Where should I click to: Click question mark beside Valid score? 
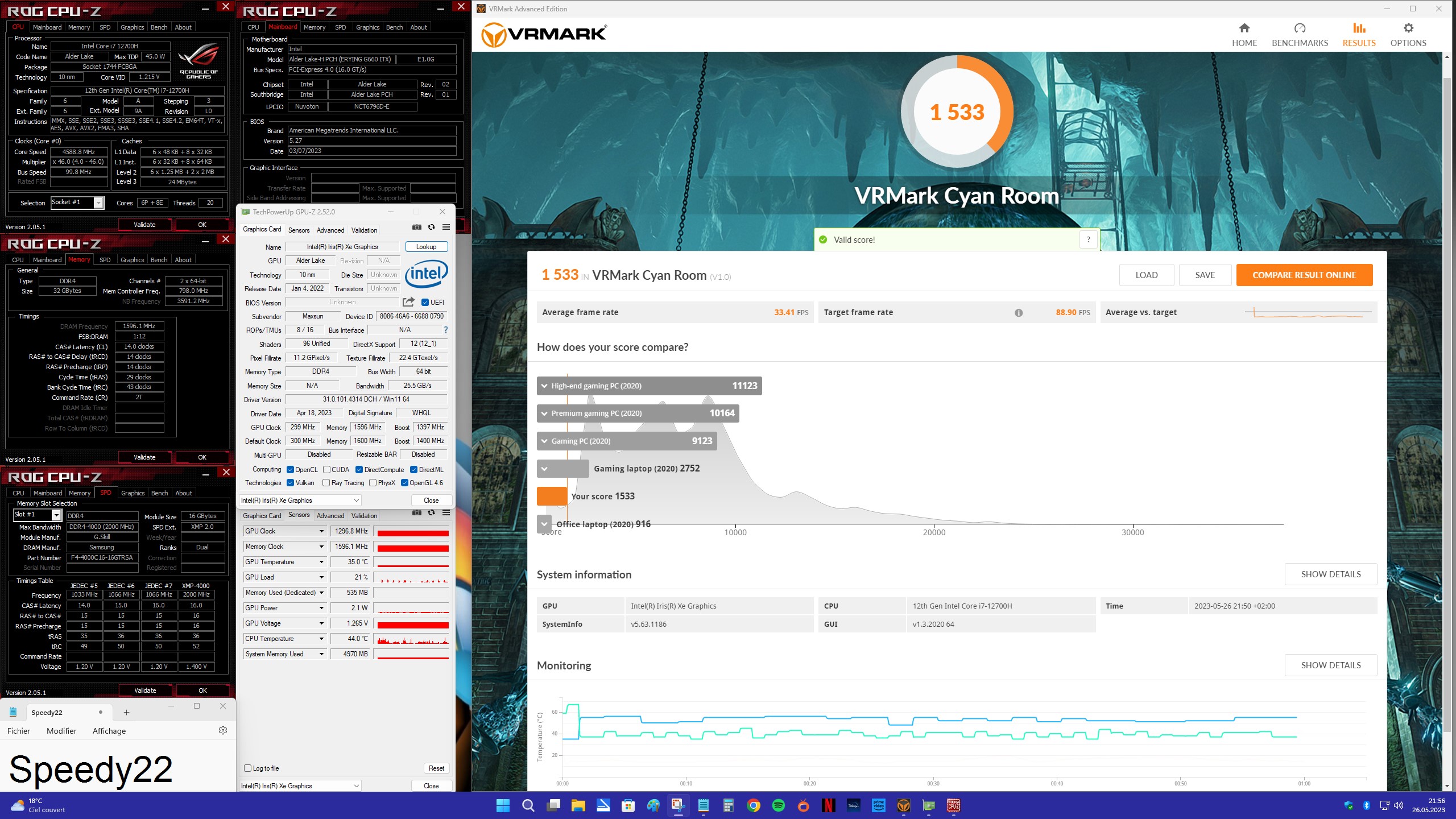tap(1089, 239)
